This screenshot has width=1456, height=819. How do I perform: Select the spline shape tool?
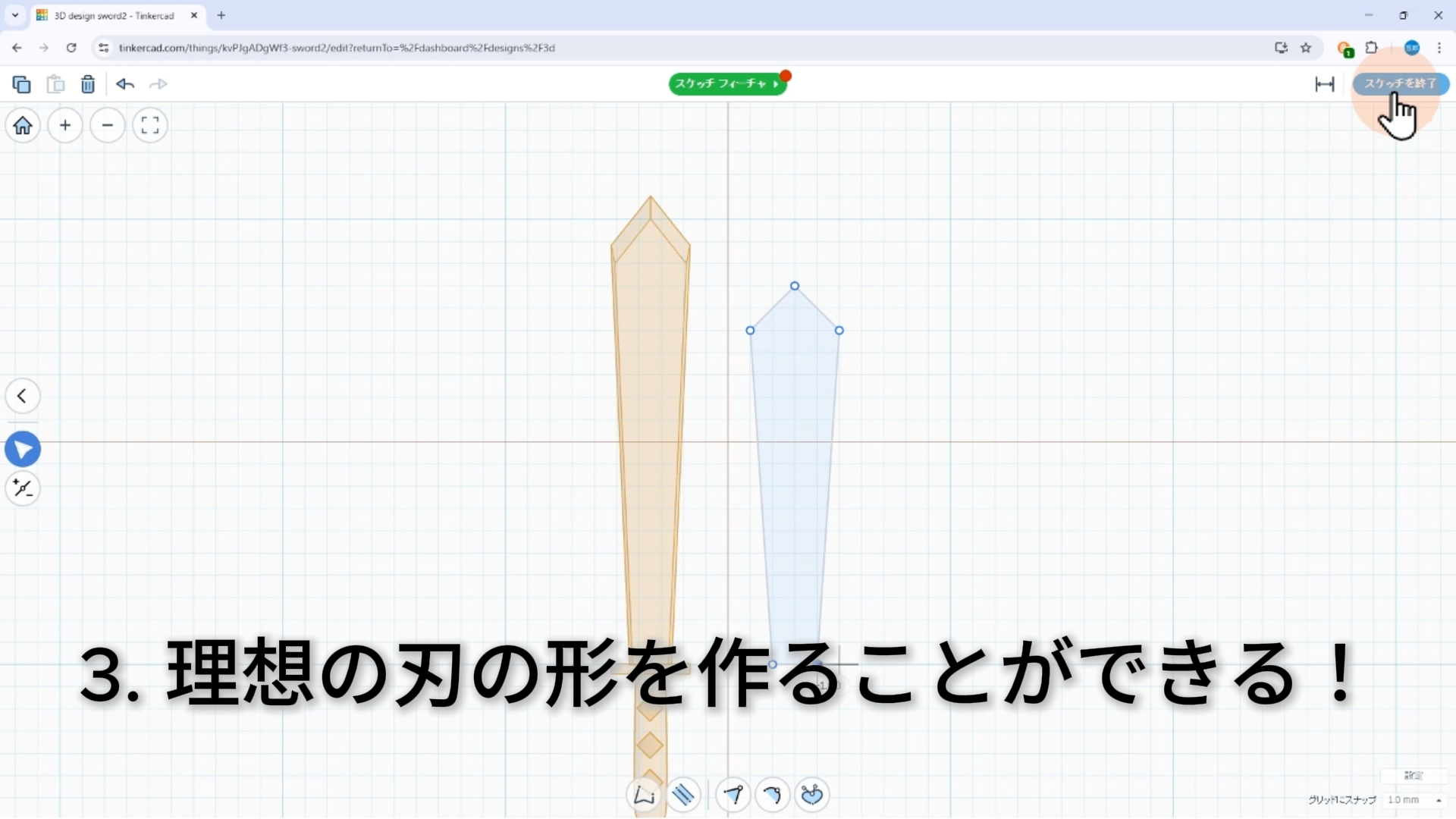click(811, 795)
